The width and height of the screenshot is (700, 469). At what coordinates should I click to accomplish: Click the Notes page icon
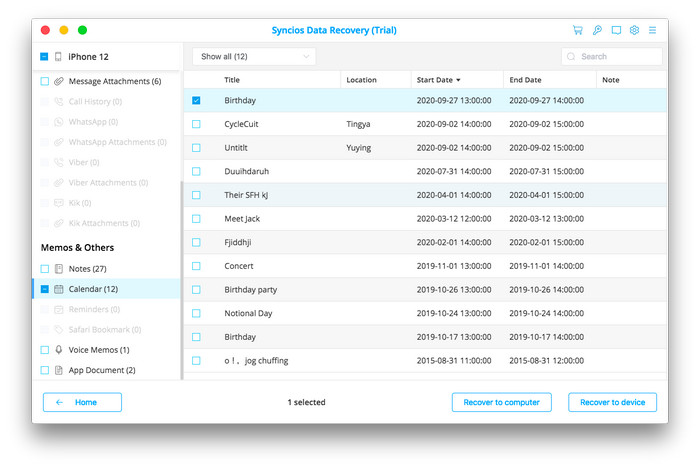[58, 269]
